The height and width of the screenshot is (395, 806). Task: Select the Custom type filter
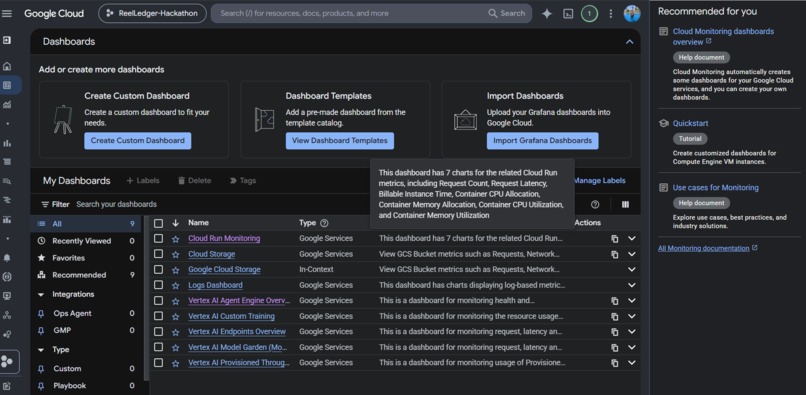coord(85,369)
